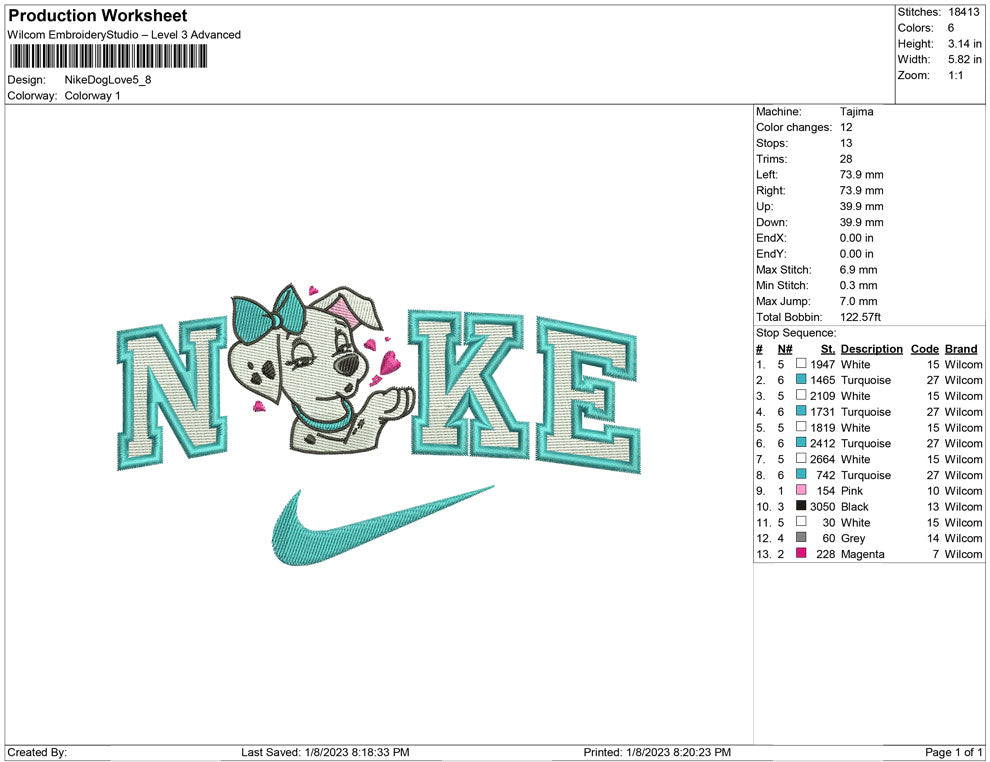Viewport: 990px width, 762px height.
Task: Click the letter N in the design
Action: [x=172, y=393]
